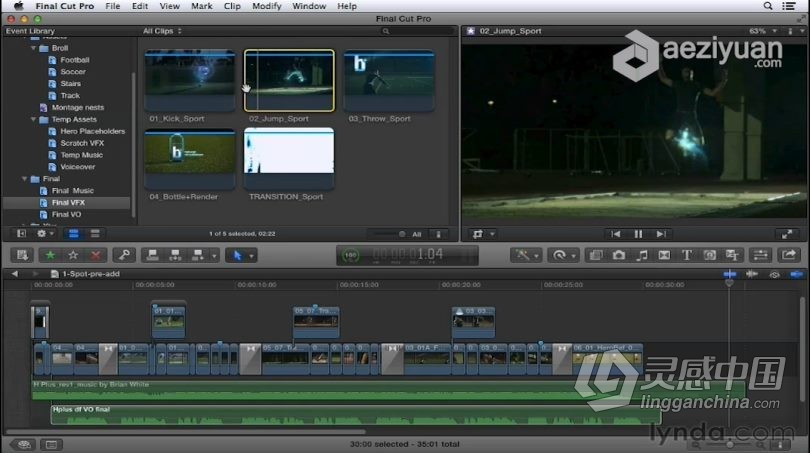Image resolution: width=810 pixels, height=453 pixels.
Task: Select the Final VFX event
Action: 68,202
